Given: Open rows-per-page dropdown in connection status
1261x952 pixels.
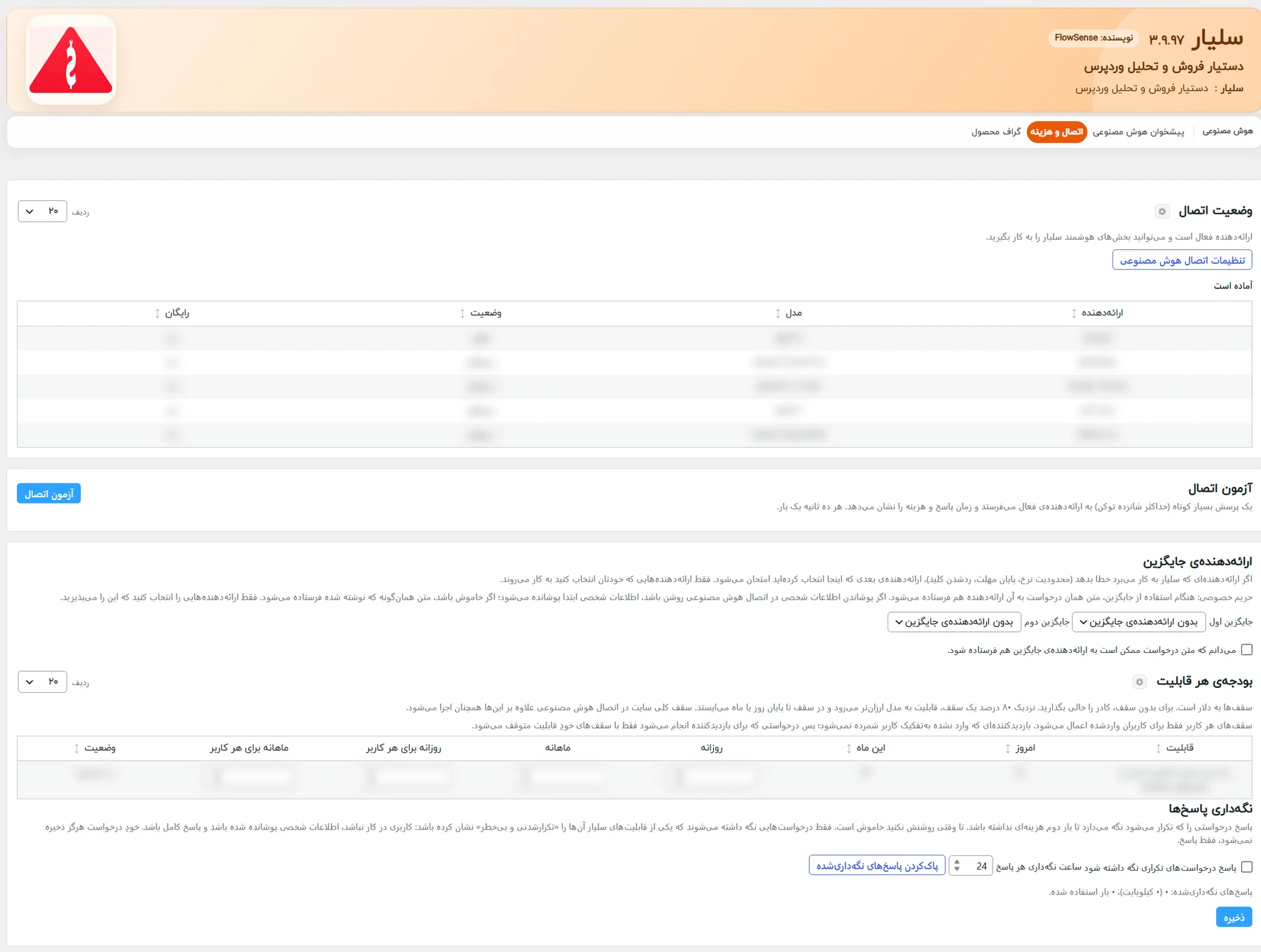Looking at the screenshot, I should pos(42,211).
